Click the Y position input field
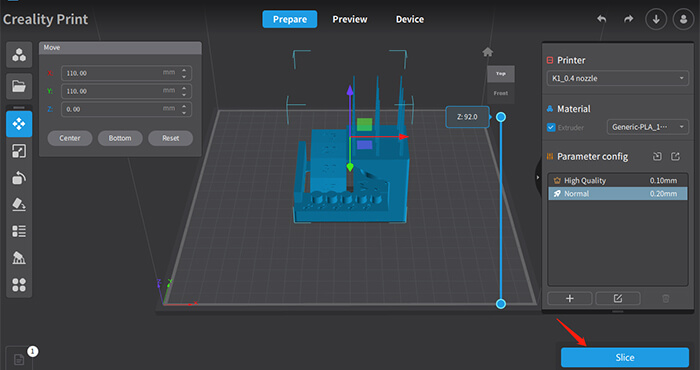 point(126,91)
